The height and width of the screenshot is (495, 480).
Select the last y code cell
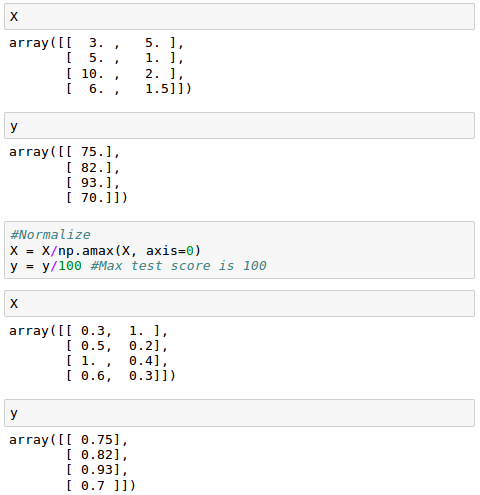pos(239,413)
